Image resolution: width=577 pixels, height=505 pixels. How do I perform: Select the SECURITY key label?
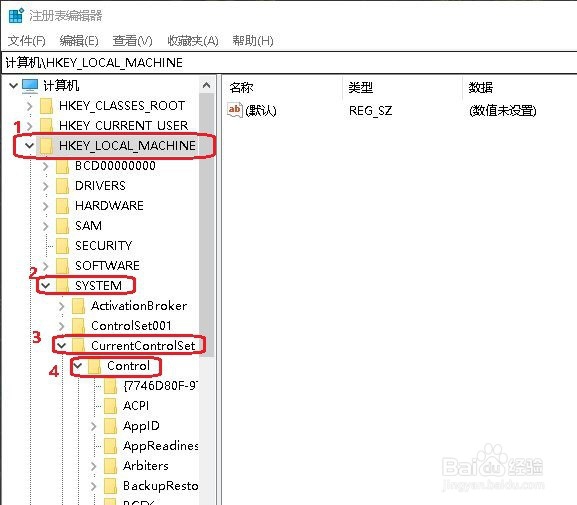pos(103,246)
